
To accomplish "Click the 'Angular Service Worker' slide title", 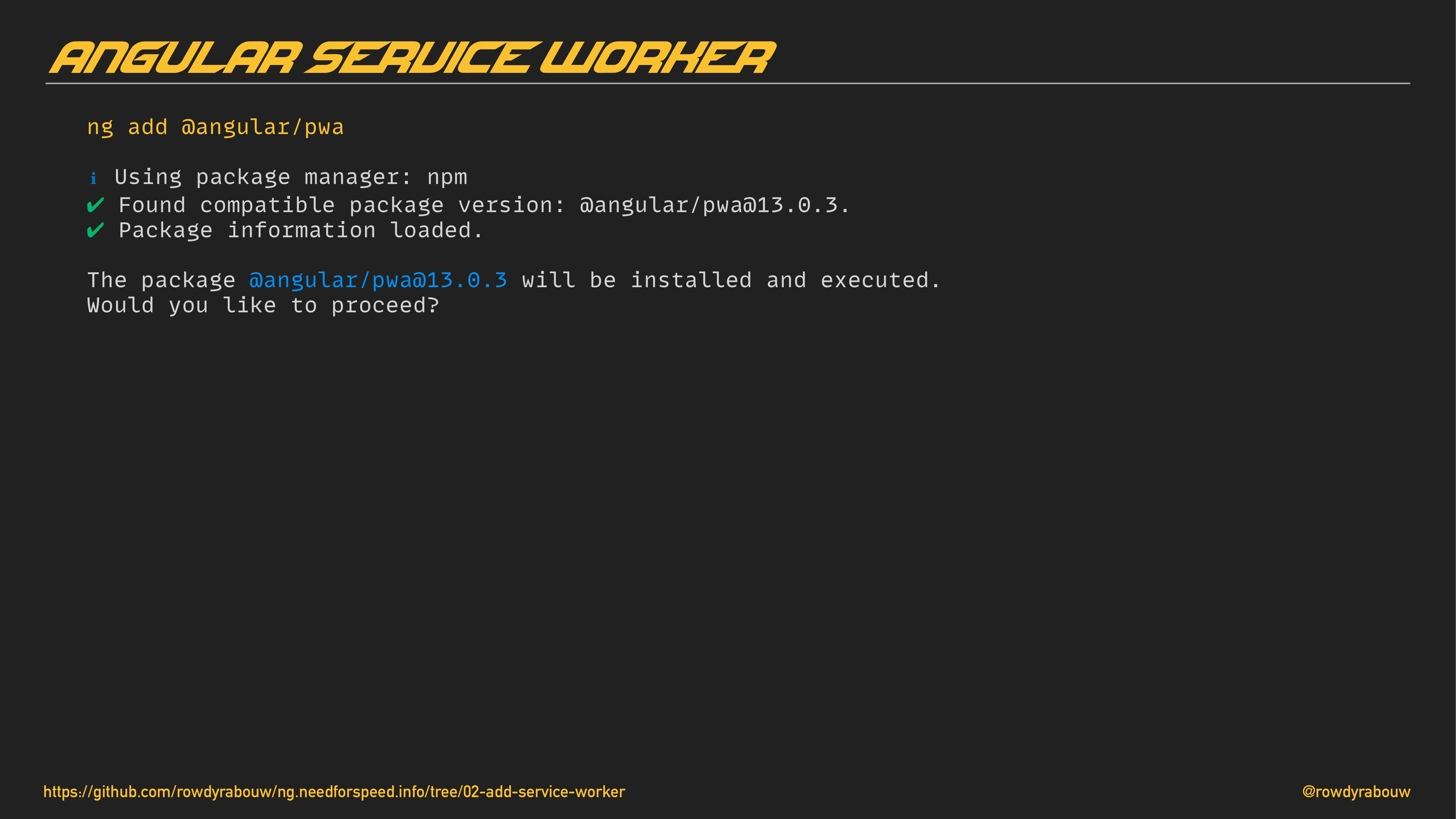I will 413,58.
